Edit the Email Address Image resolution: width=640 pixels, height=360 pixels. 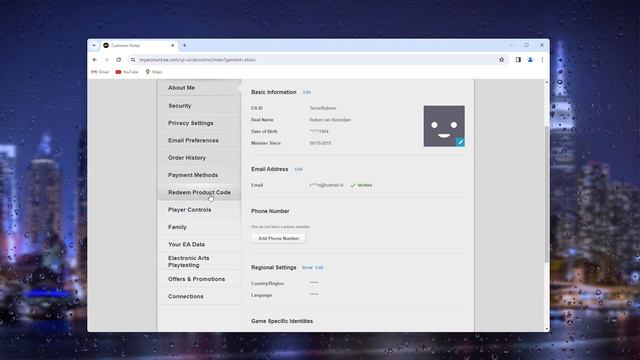298,169
